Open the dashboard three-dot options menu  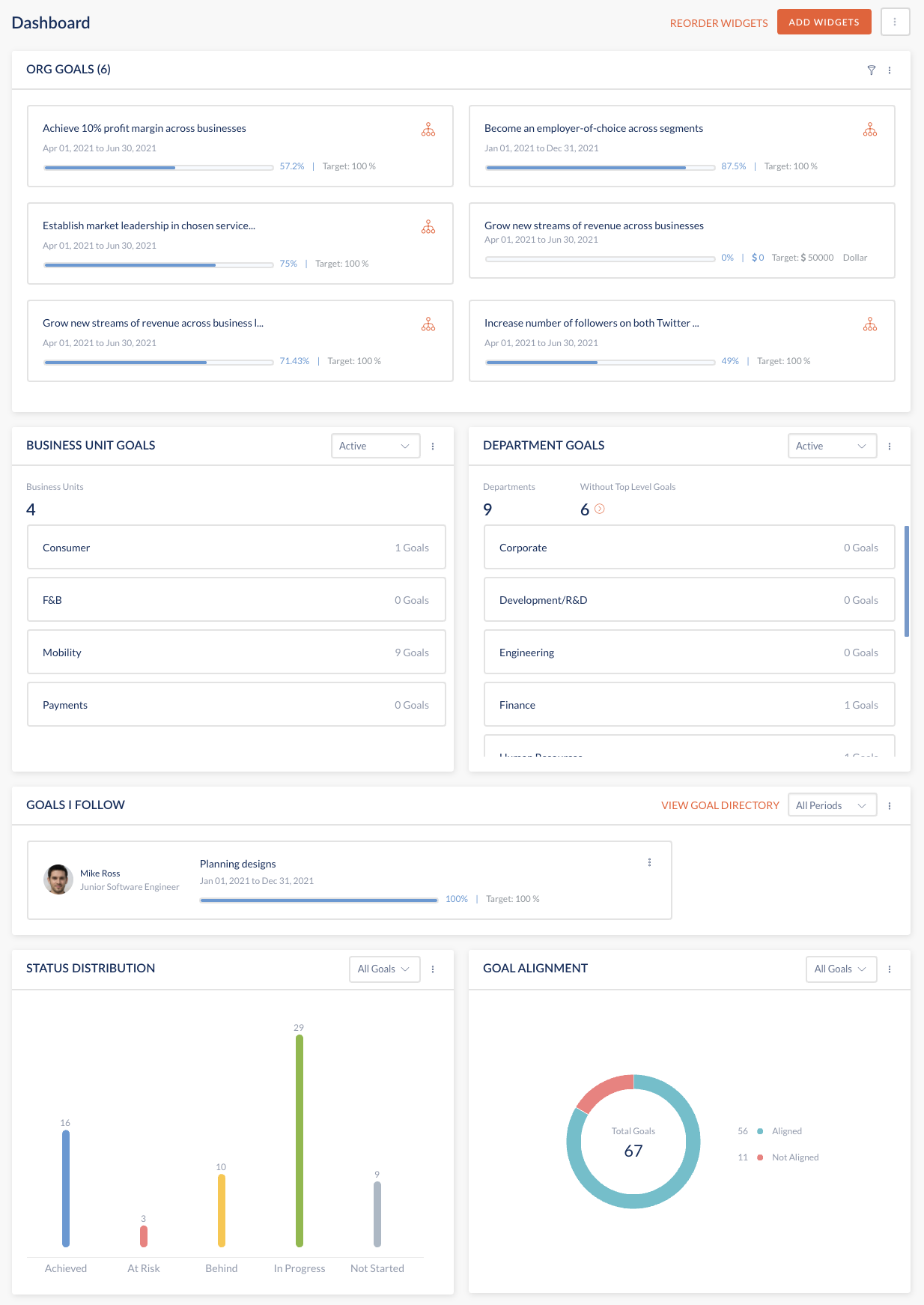(x=895, y=22)
